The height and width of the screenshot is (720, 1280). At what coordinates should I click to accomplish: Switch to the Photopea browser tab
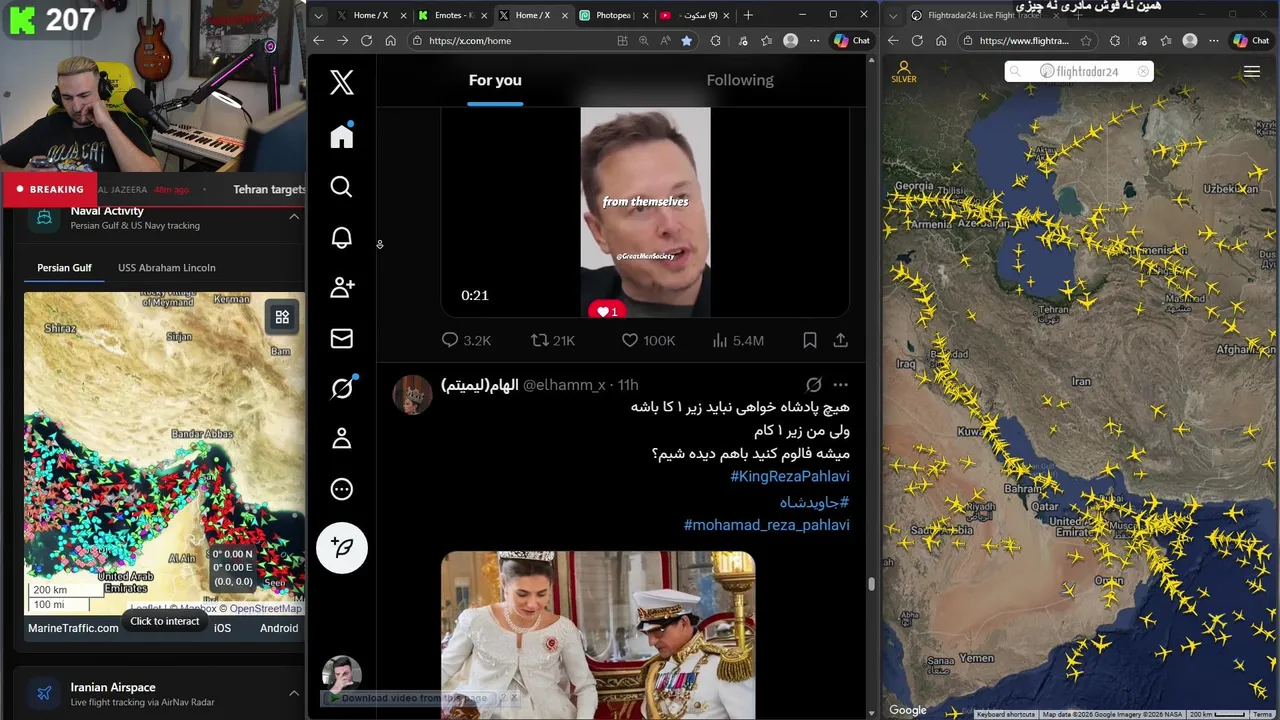pyautogui.click(x=612, y=16)
